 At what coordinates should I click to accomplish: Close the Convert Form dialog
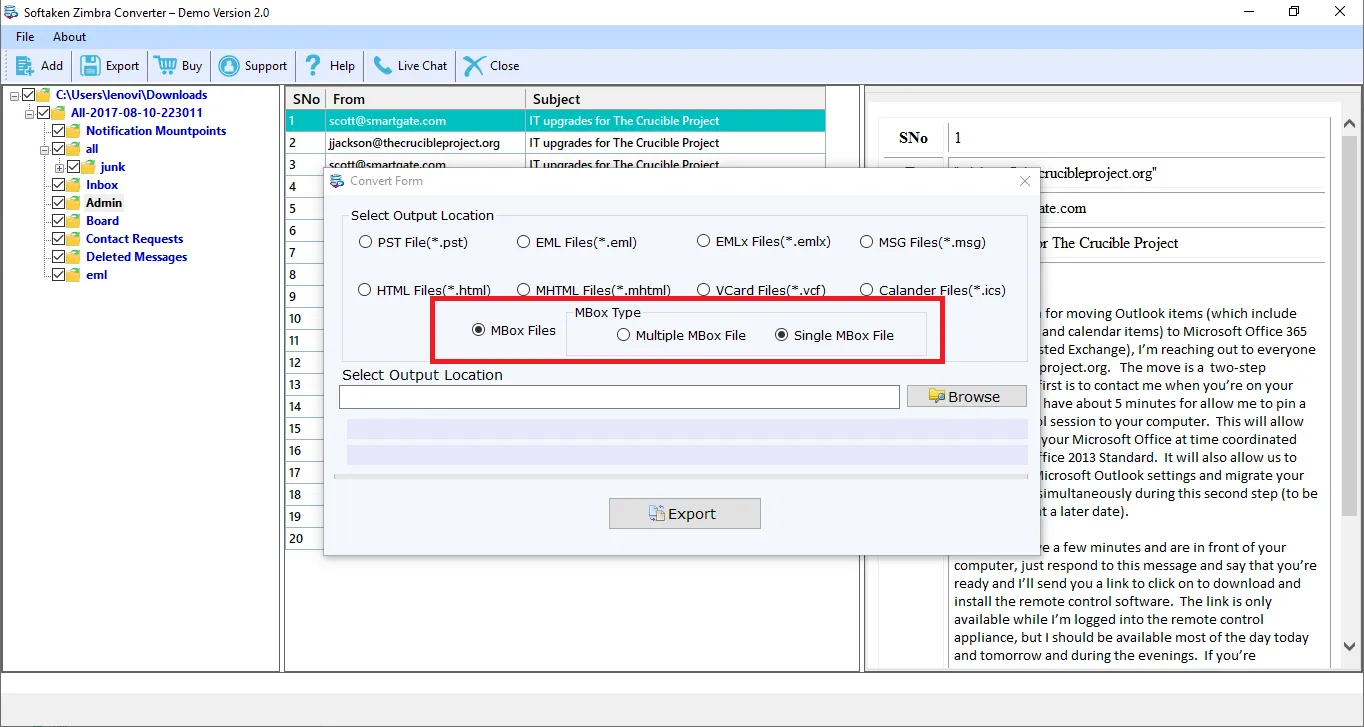point(1024,181)
